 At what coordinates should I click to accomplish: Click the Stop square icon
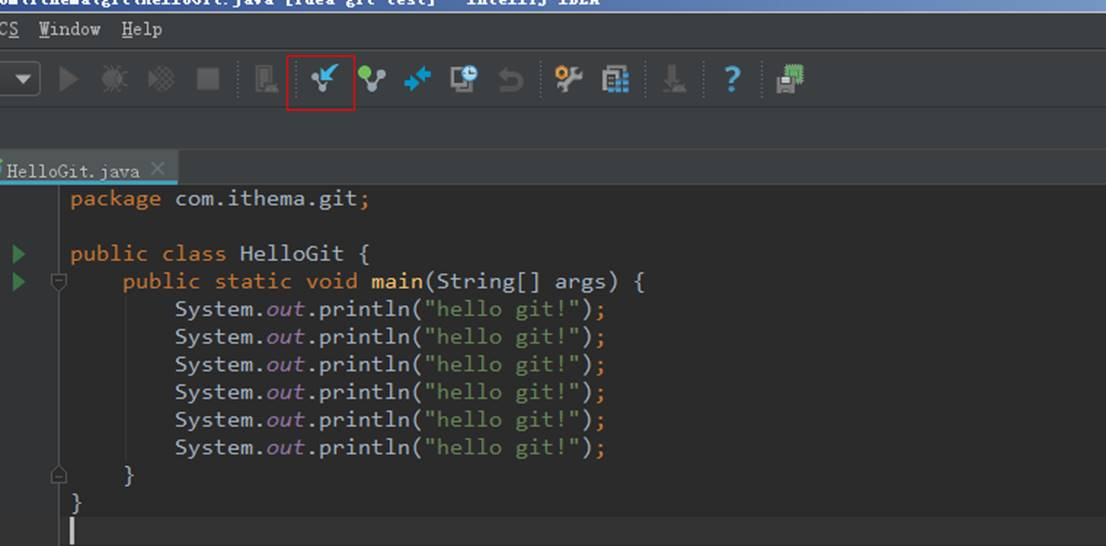point(207,79)
